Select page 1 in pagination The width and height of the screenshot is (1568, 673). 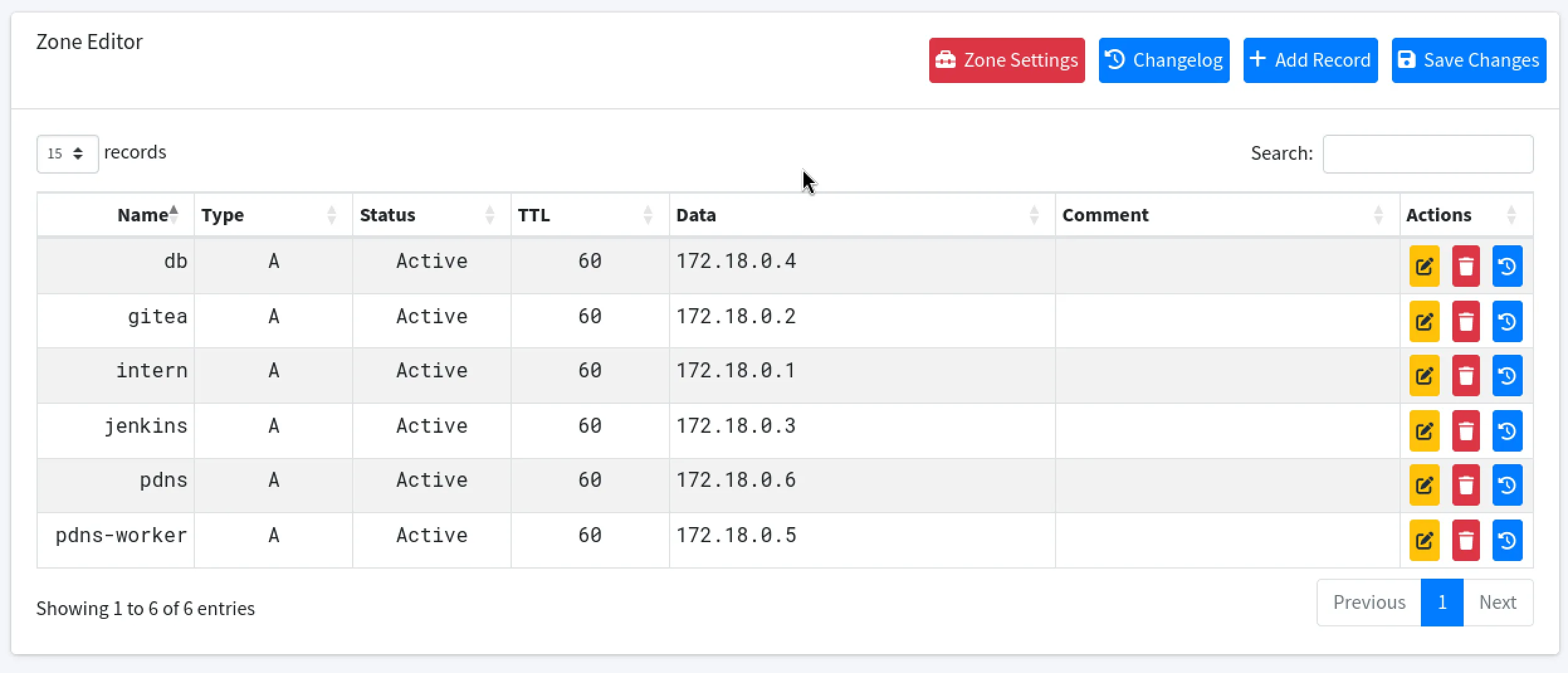pos(1442,603)
